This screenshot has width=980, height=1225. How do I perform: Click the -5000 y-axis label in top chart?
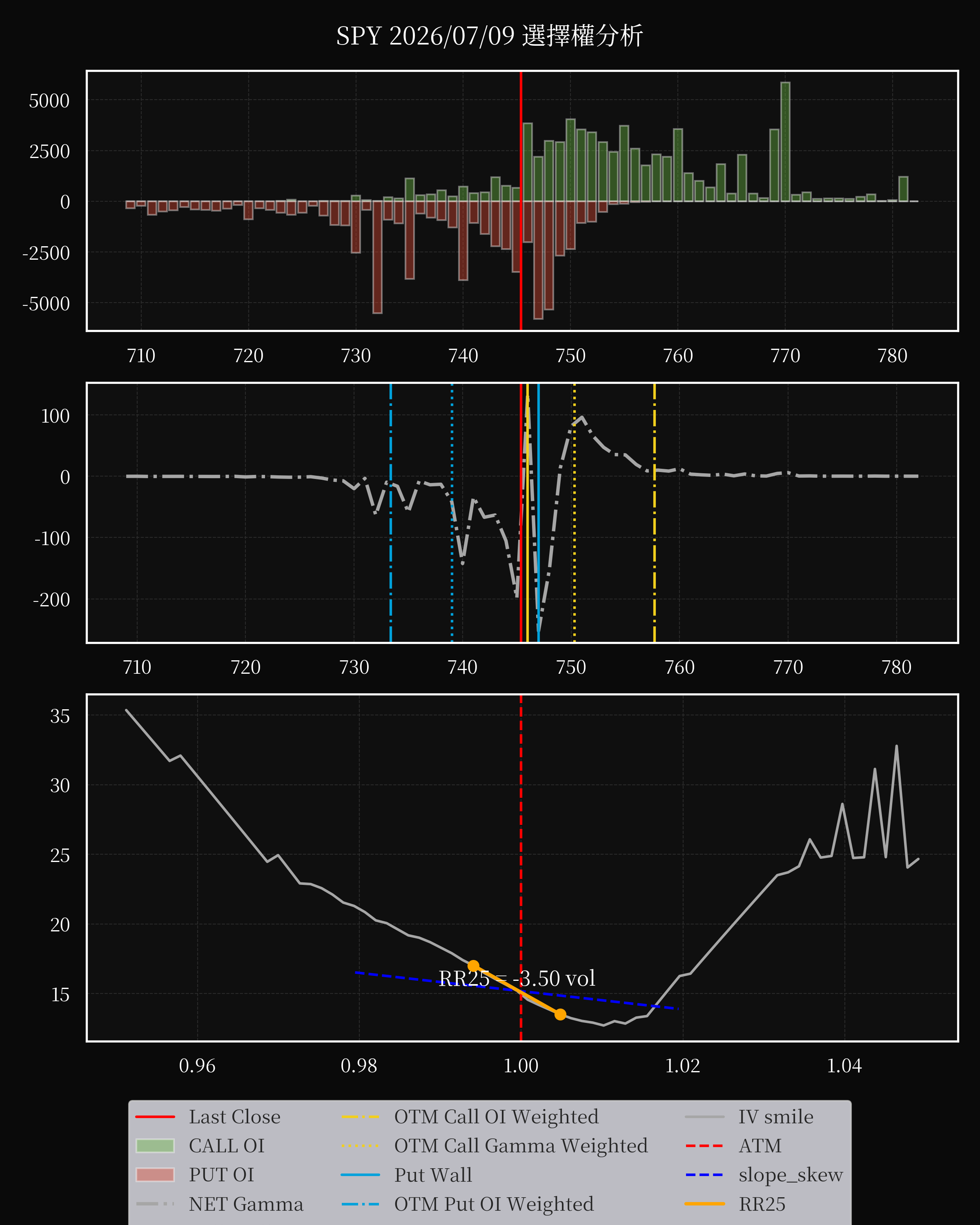point(46,304)
